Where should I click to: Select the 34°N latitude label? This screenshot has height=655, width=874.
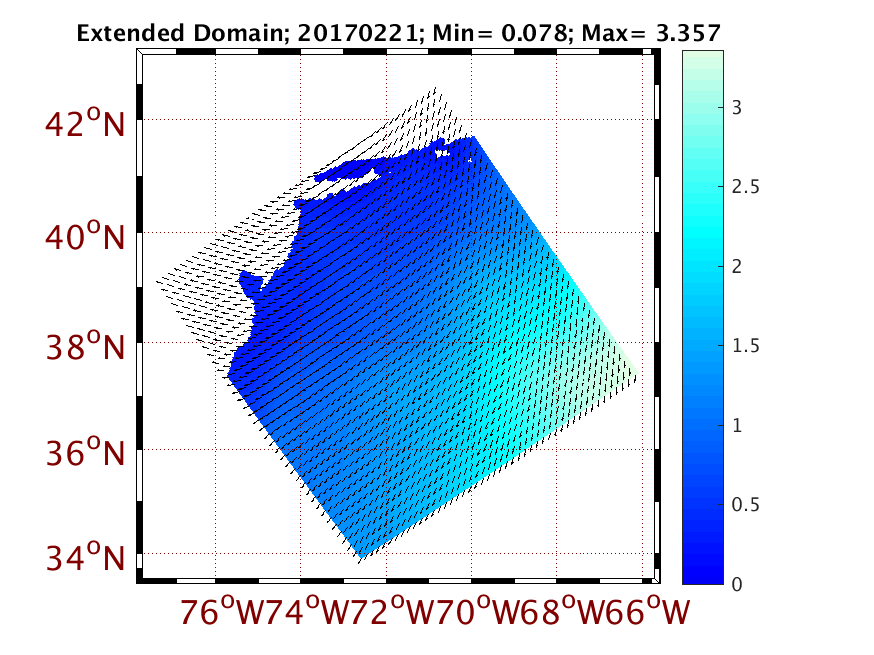(x=85, y=556)
